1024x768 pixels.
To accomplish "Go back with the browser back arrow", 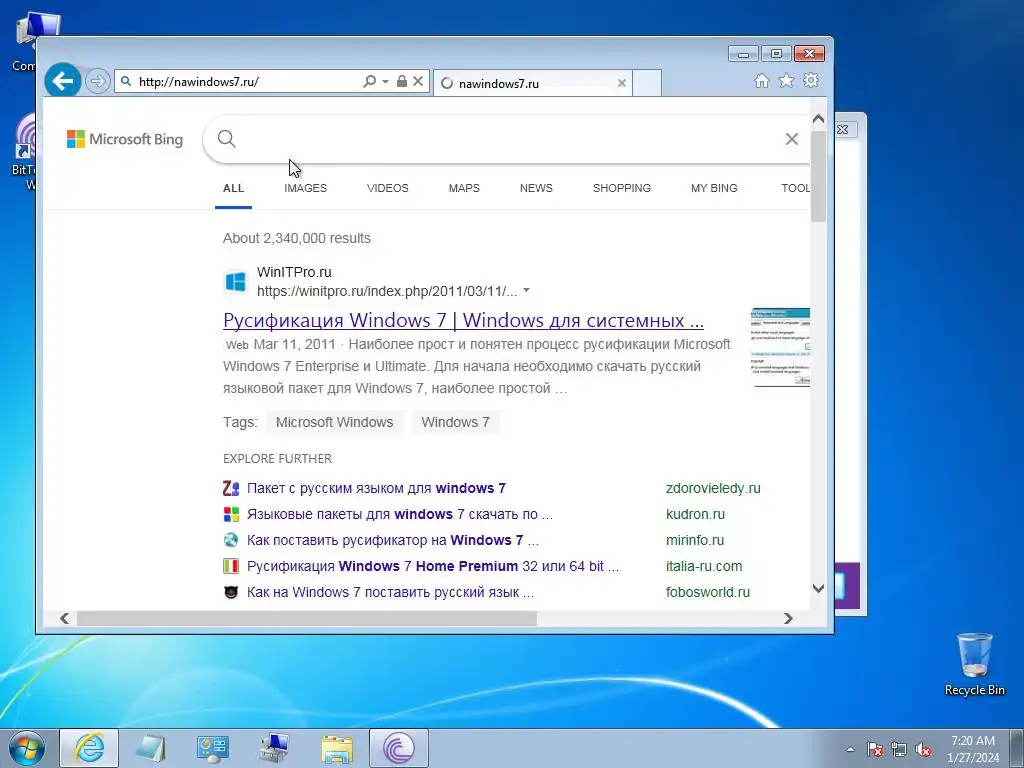I will 63,81.
